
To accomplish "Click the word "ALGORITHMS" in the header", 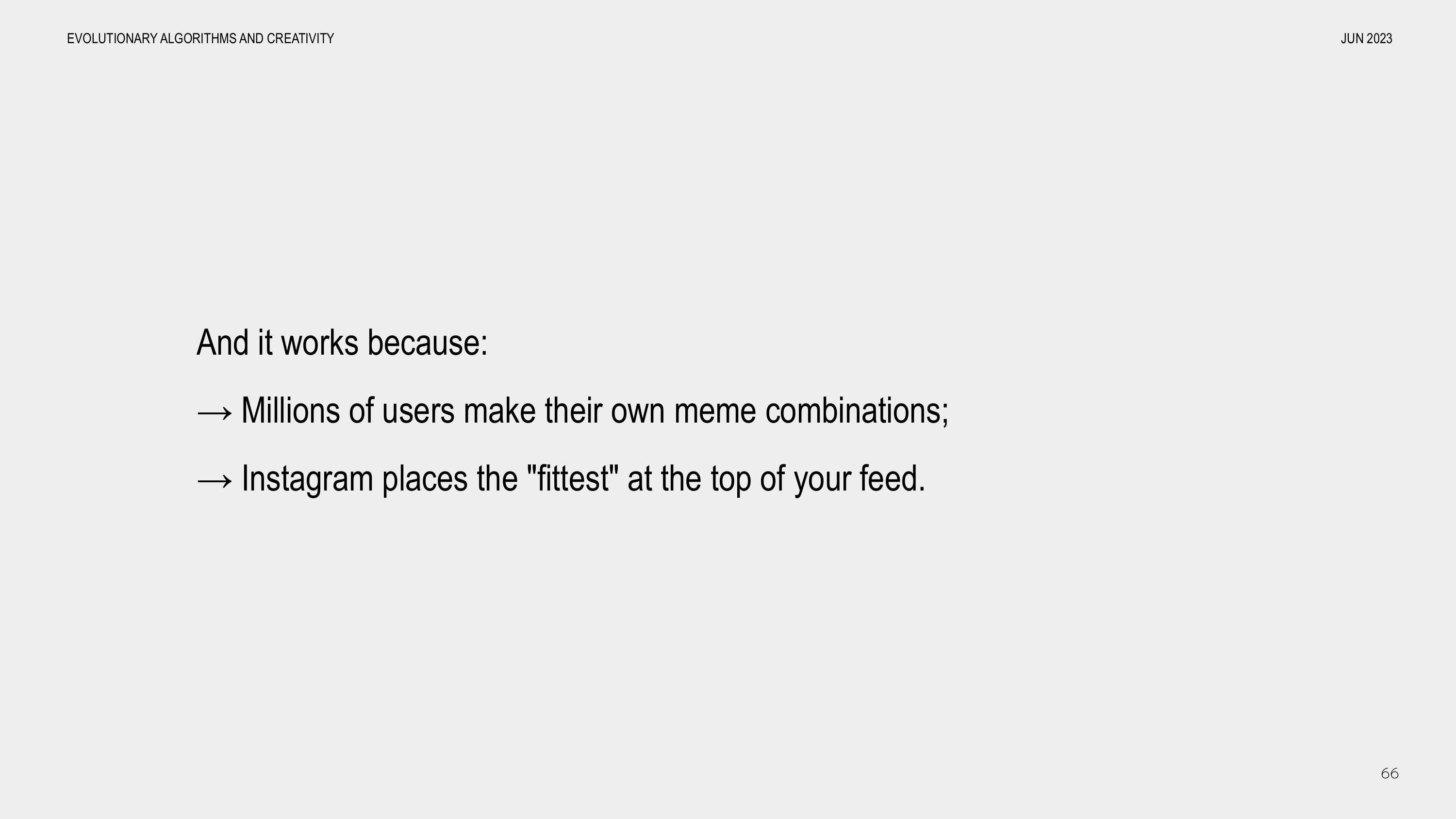I will click(x=199, y=38).
